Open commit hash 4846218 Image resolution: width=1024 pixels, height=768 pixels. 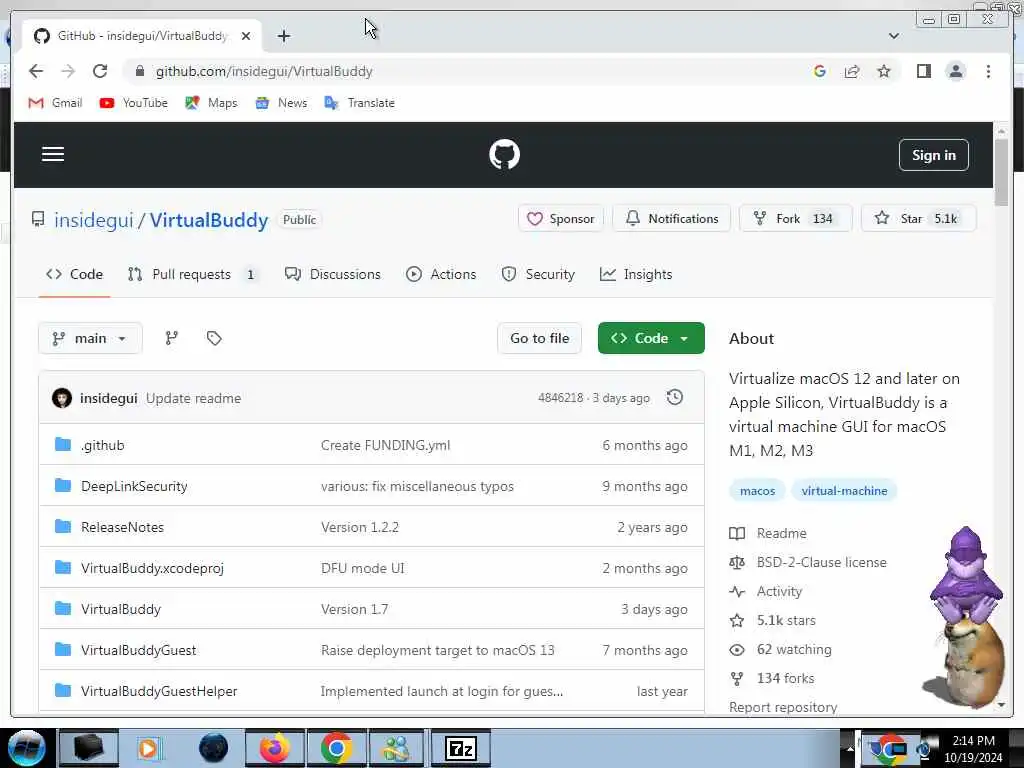tap(560, 398)
